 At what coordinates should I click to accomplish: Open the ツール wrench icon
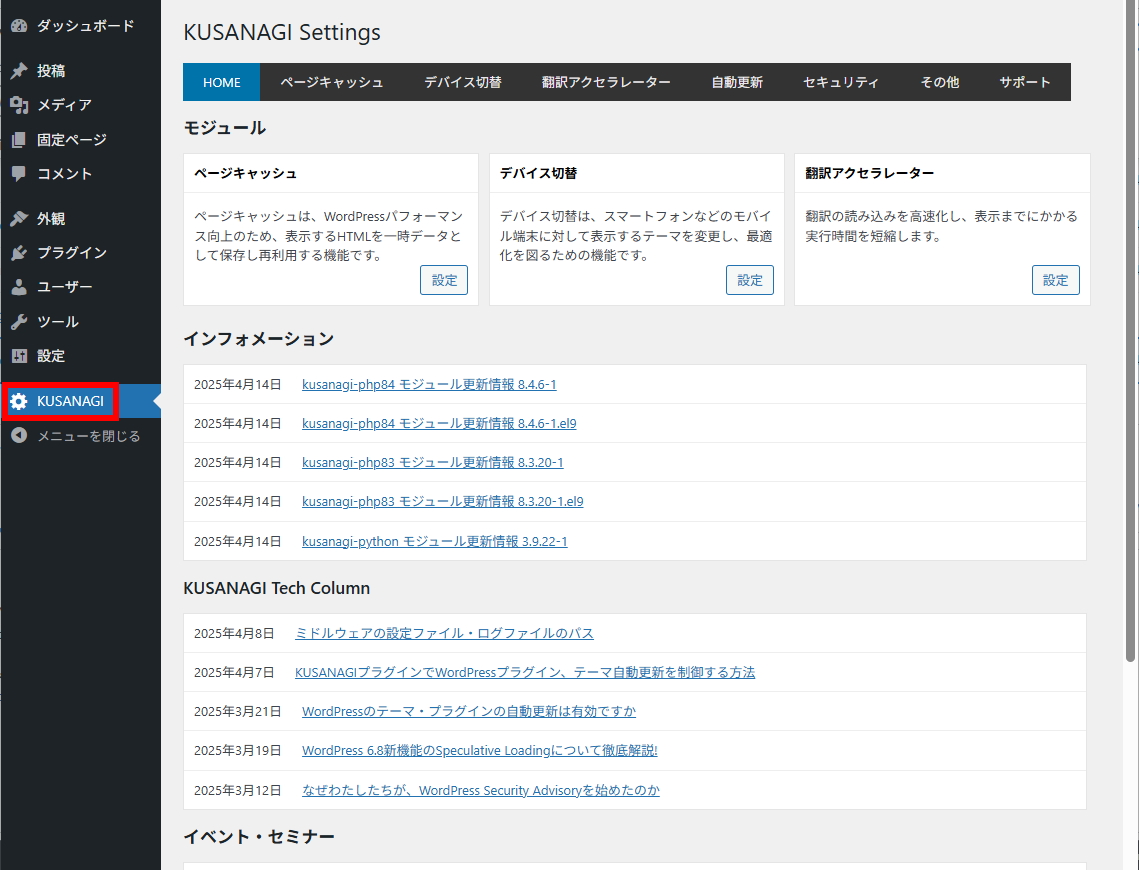click(18, 321)
